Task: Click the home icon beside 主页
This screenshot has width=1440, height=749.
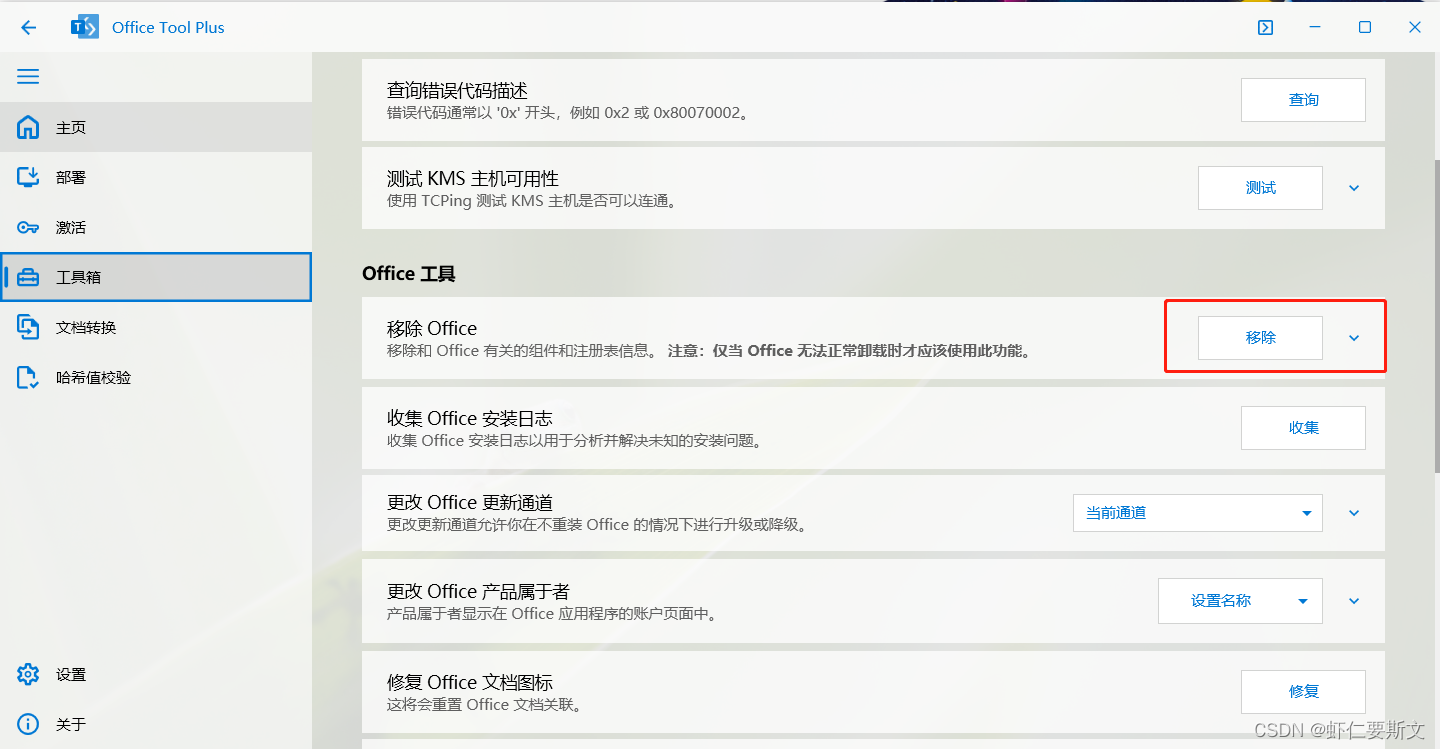Action: tap(28, 127)
